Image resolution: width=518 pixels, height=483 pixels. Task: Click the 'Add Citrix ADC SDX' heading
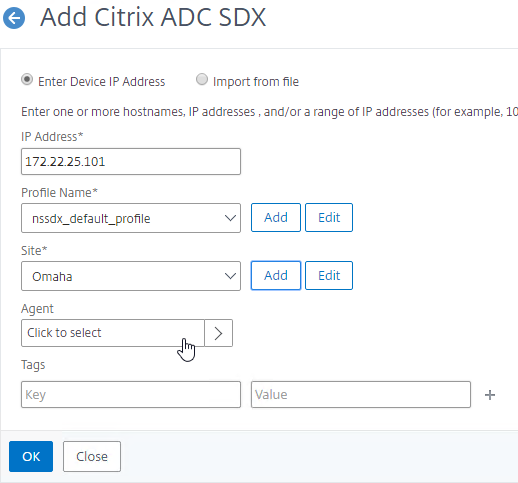click(153, 17)
